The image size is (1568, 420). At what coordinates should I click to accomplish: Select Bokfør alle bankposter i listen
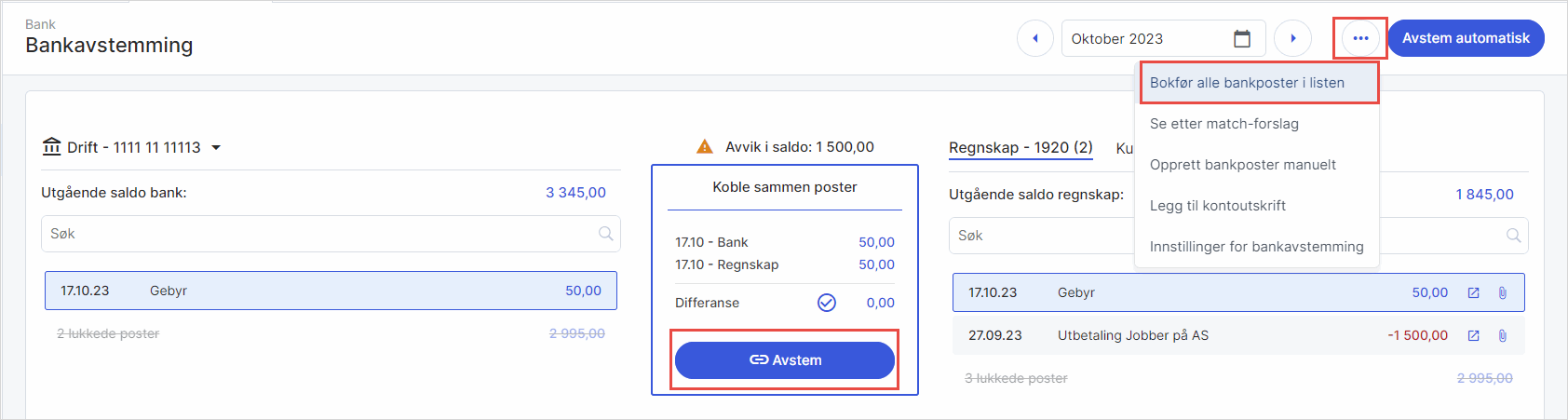tap(1247, 83)
